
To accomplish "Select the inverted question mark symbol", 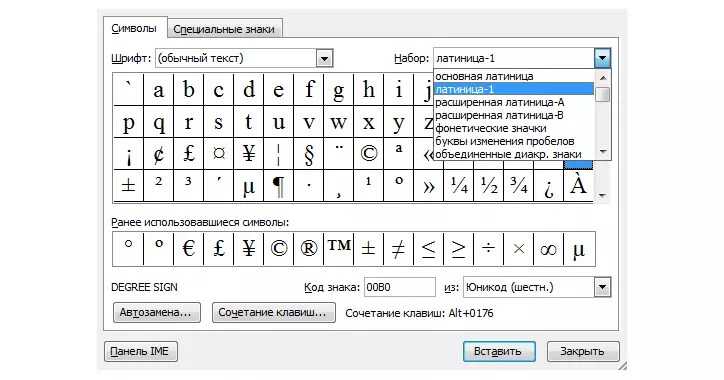I will click(x=549, y=186).
